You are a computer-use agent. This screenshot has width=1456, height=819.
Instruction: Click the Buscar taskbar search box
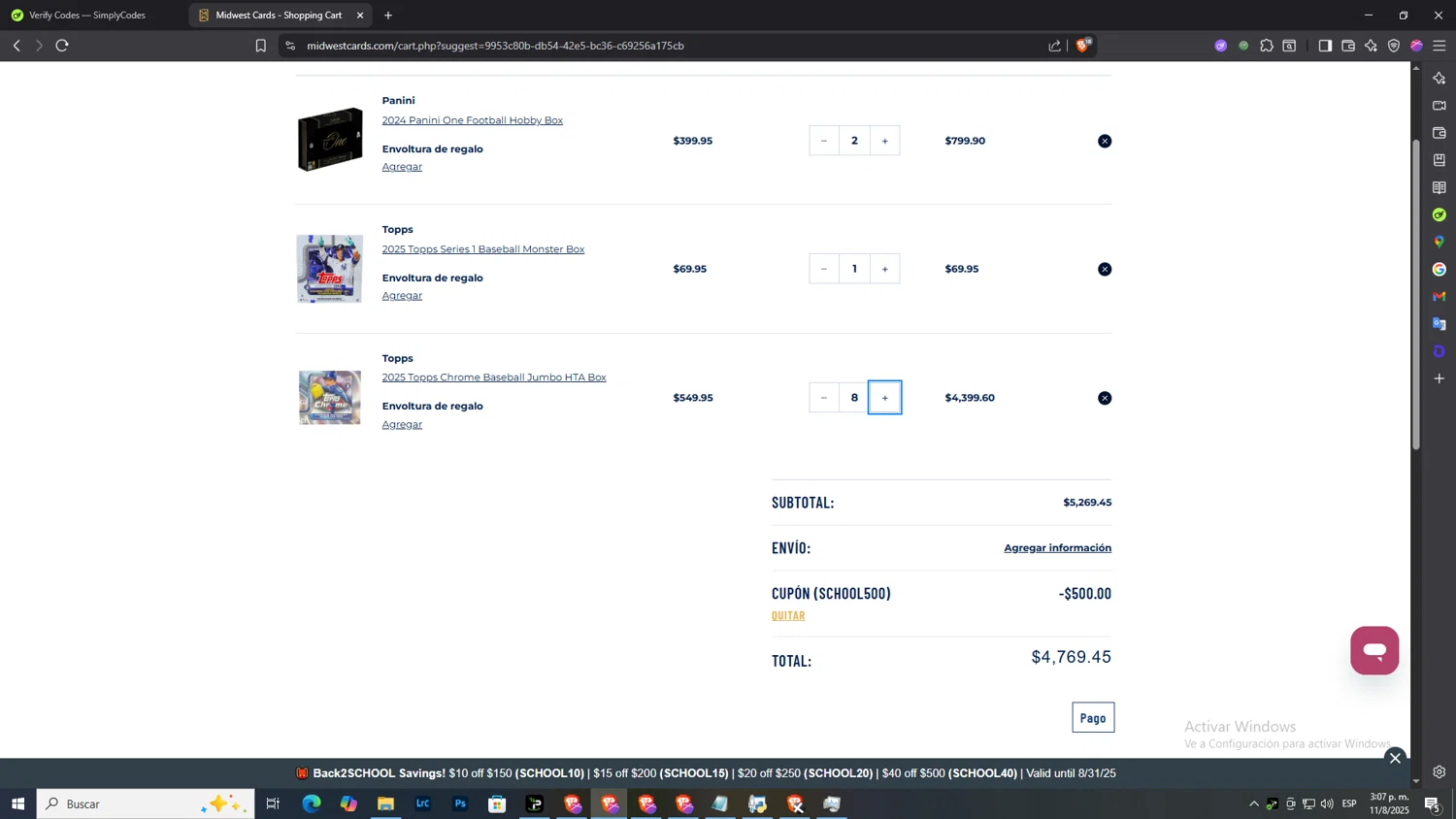[146, 803]
